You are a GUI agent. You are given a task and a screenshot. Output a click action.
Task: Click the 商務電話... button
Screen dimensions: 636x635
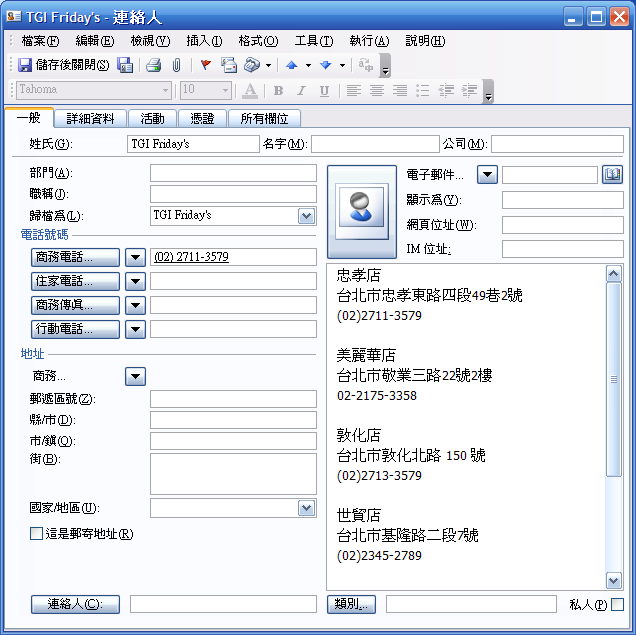tap(75, 257)
